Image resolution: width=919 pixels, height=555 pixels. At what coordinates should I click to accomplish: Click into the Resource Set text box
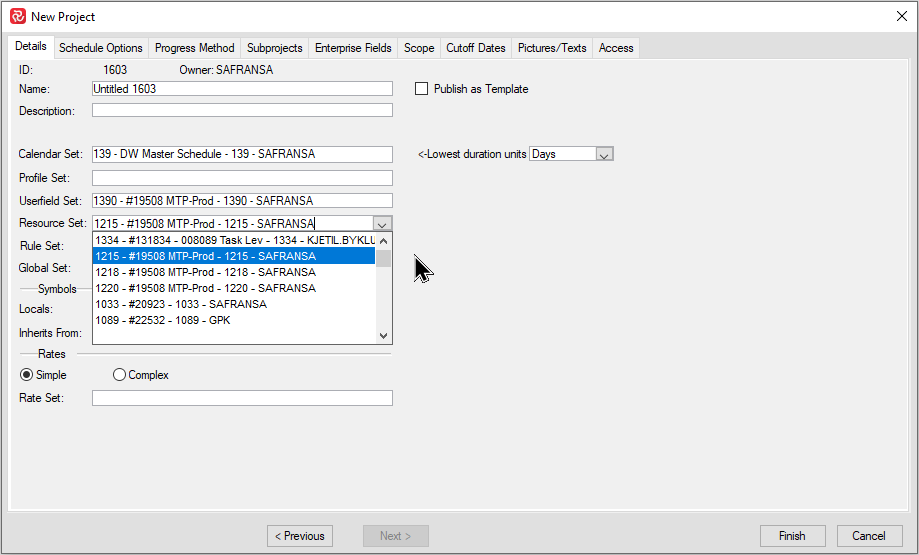click(x=232, y=223)
